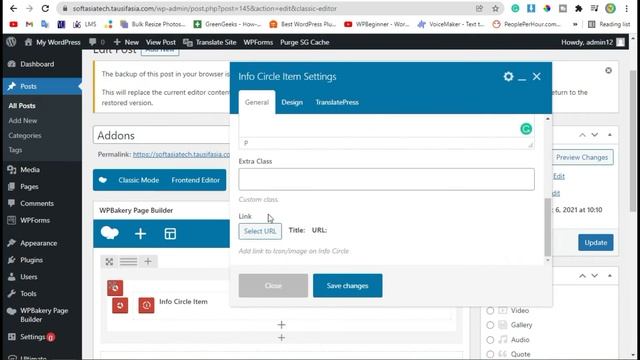Select the Quote post format radio
The width and height of the screenshot is (640, 360).
tap(490, 354)
